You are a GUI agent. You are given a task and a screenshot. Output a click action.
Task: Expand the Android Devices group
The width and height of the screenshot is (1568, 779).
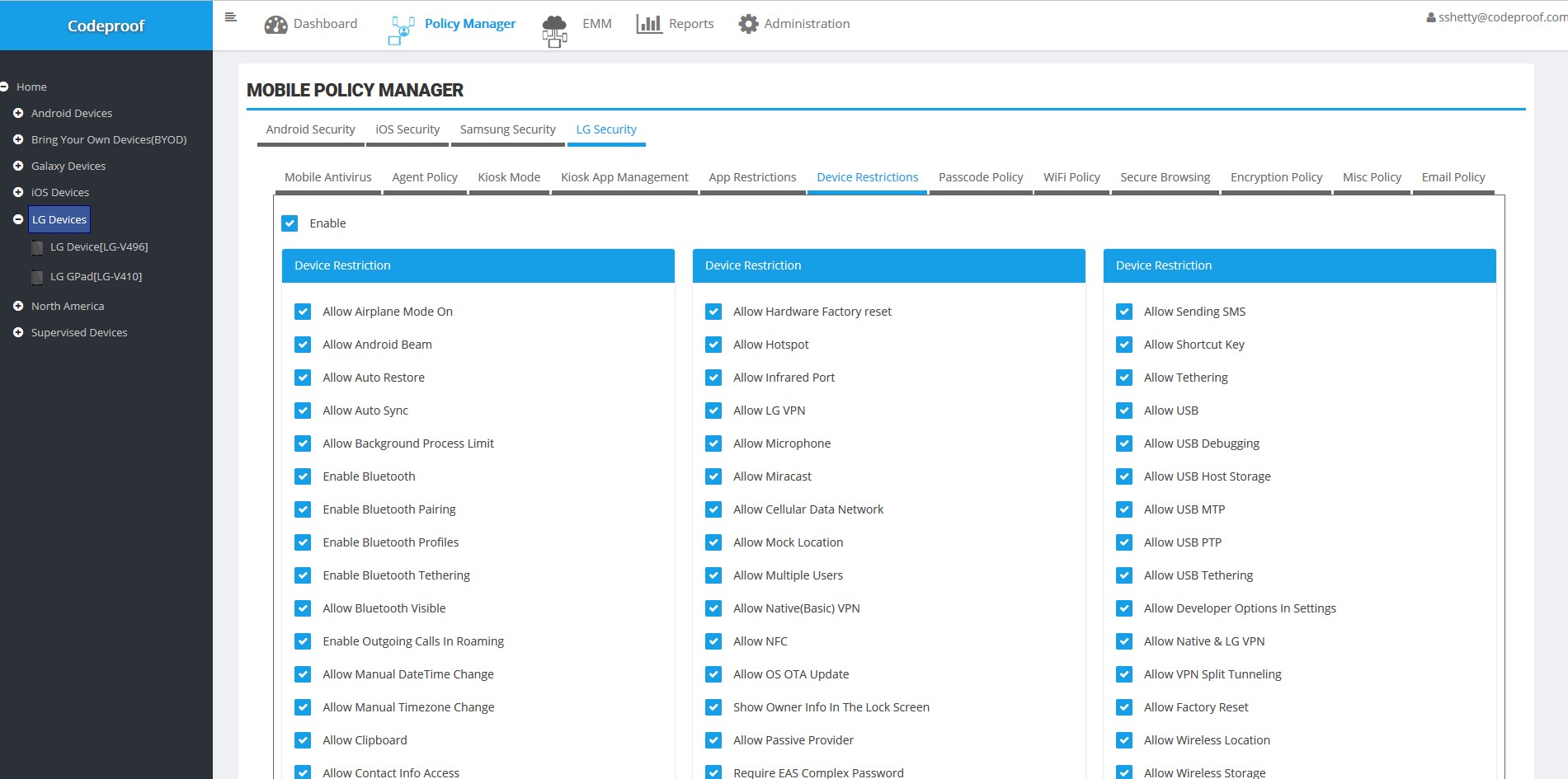[18, 113]
